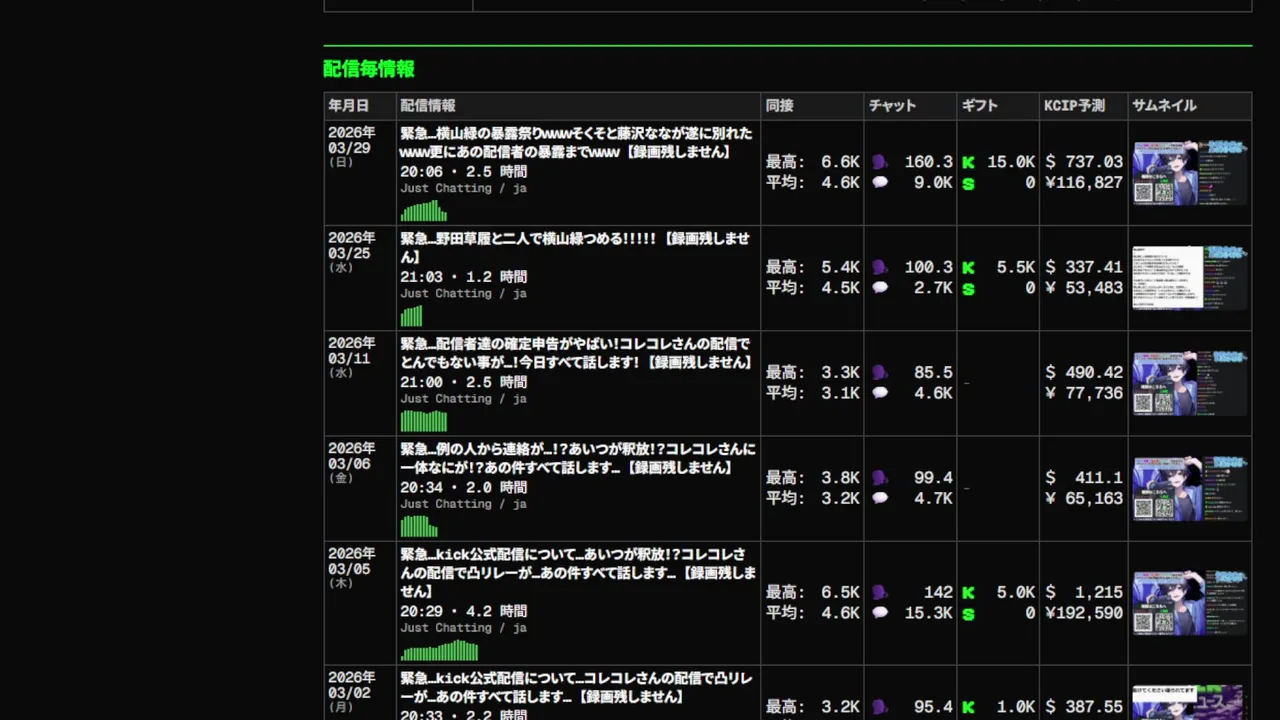
Task: Click white speech bubble icon in 03/29 row
Action: [880, 182]
